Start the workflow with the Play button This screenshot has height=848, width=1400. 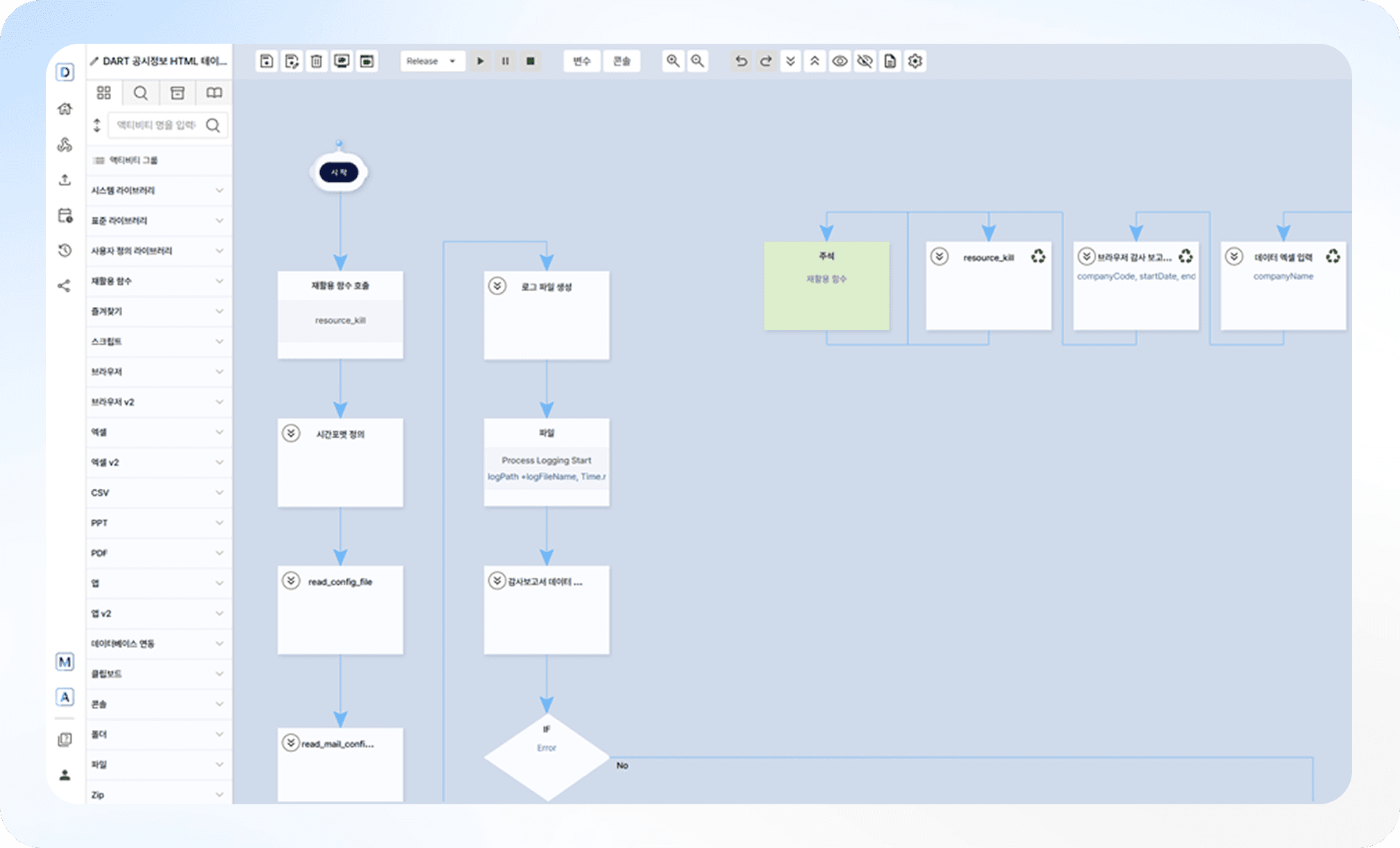(x=481, y=61)
